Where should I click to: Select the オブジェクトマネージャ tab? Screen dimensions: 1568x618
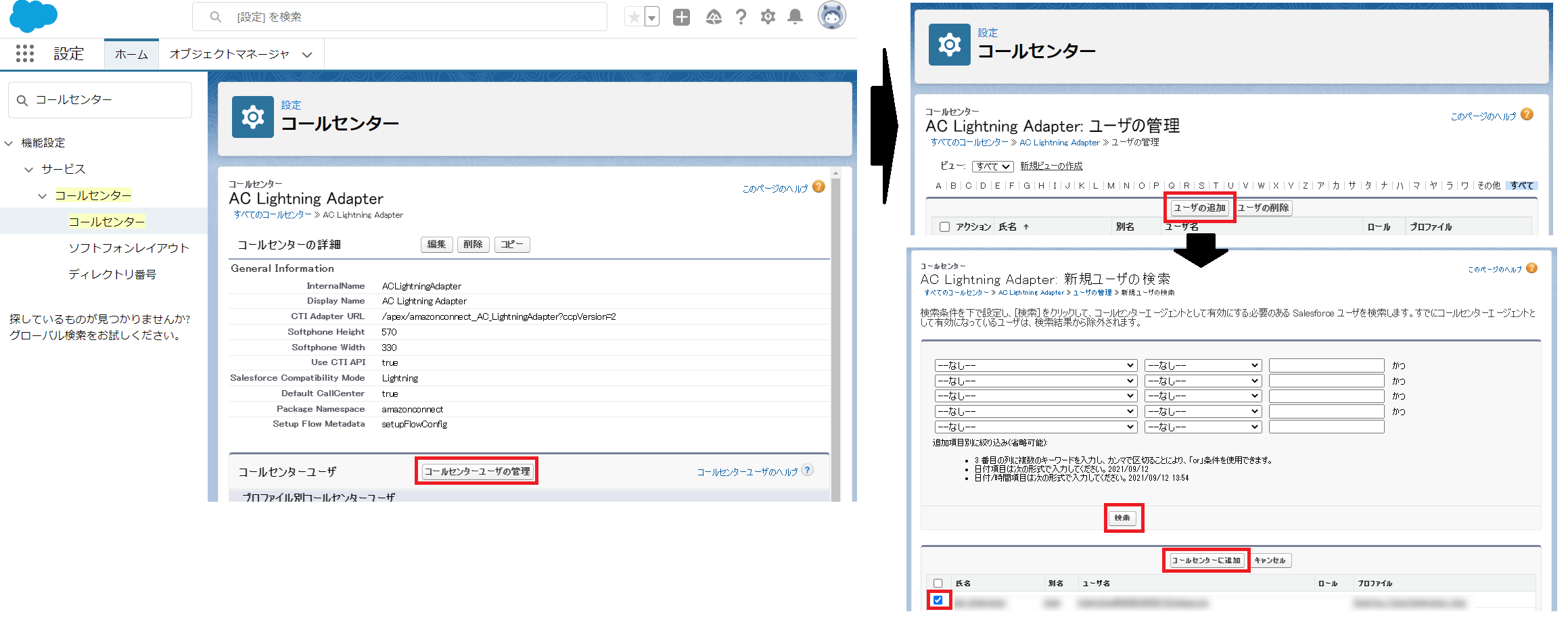pyautogui.click(x=229, y=54)
